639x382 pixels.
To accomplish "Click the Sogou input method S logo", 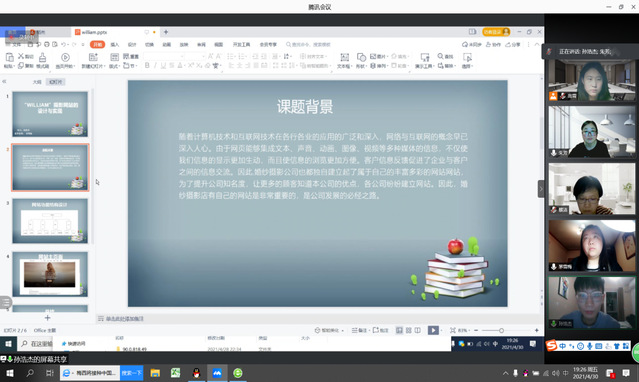I will pyautogui.click(x=551, y=346).
